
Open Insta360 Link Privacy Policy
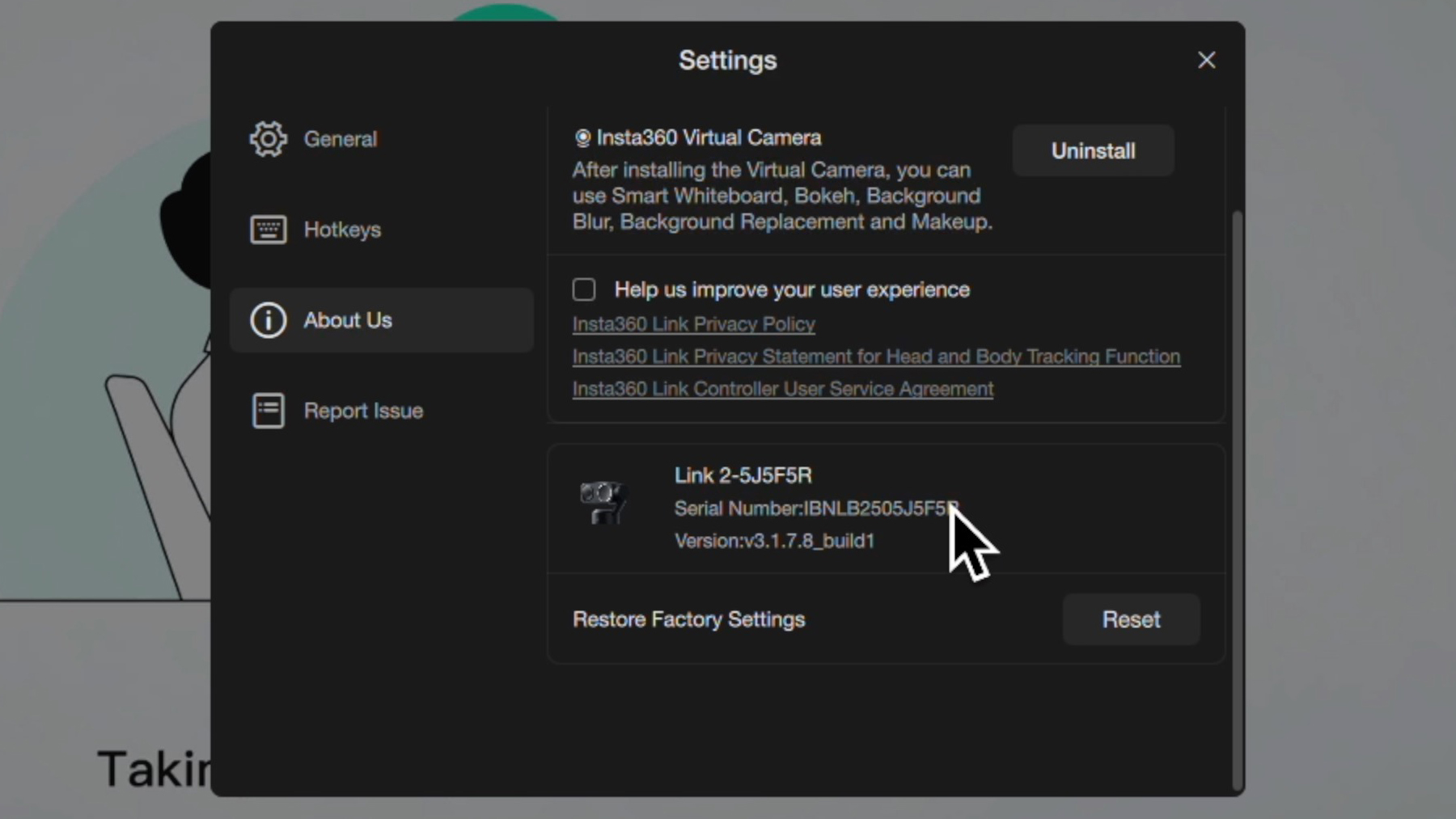coord(693,324)
